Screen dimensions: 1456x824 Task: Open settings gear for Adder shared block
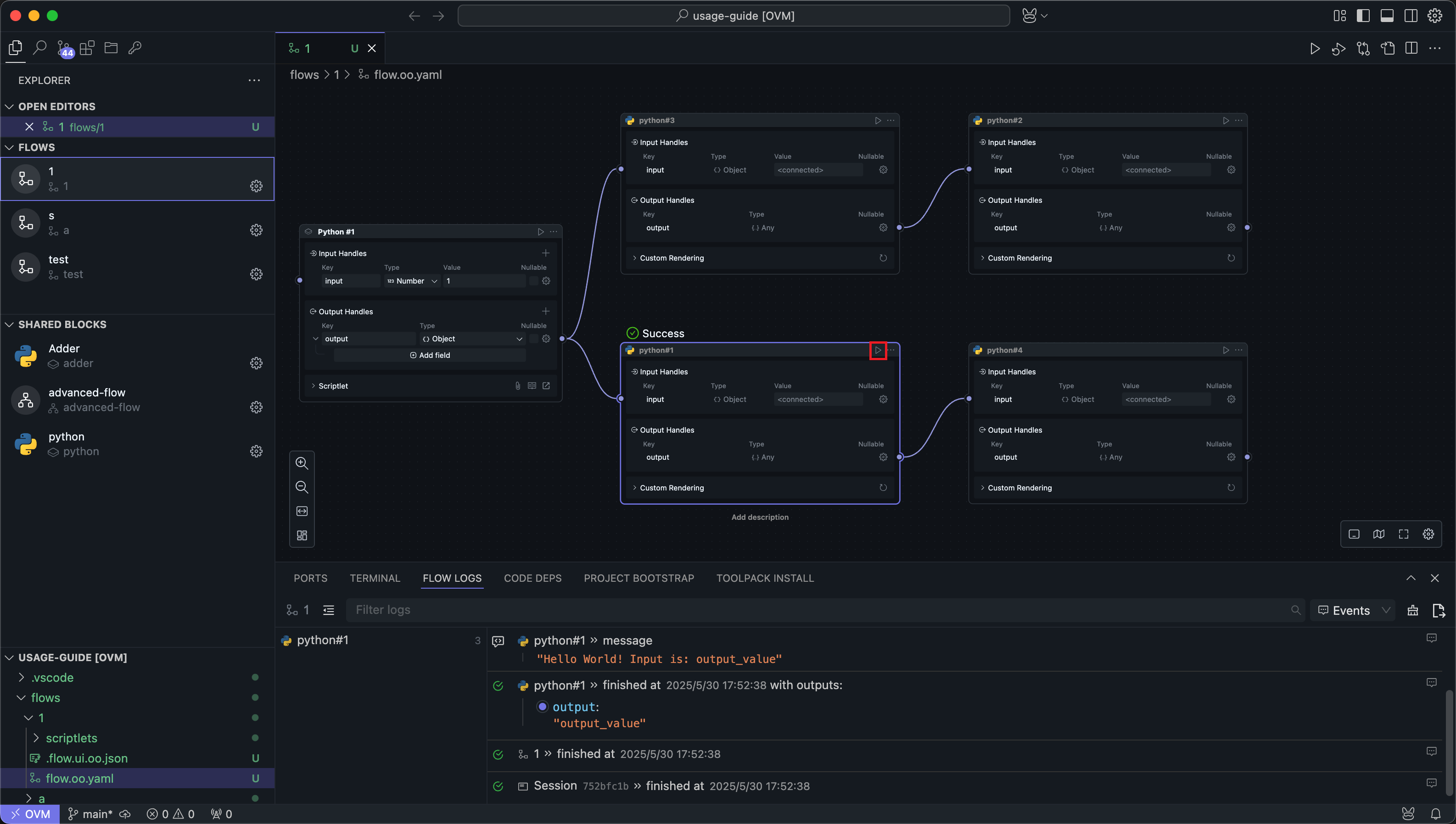tap(256, 363)
